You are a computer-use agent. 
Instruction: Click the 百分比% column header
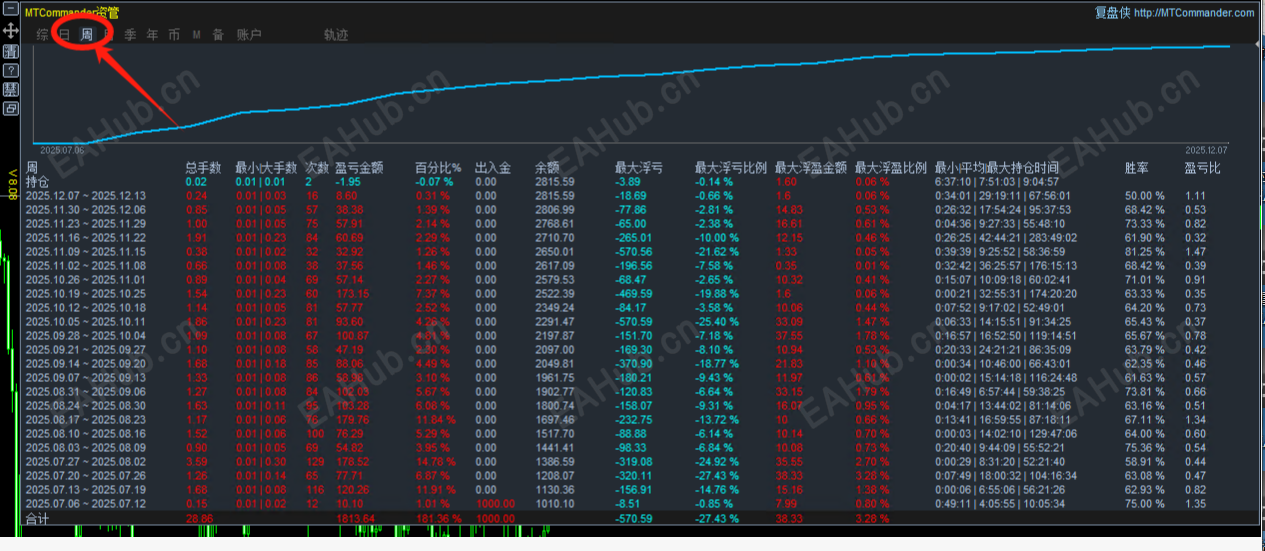tap(438, 168)
